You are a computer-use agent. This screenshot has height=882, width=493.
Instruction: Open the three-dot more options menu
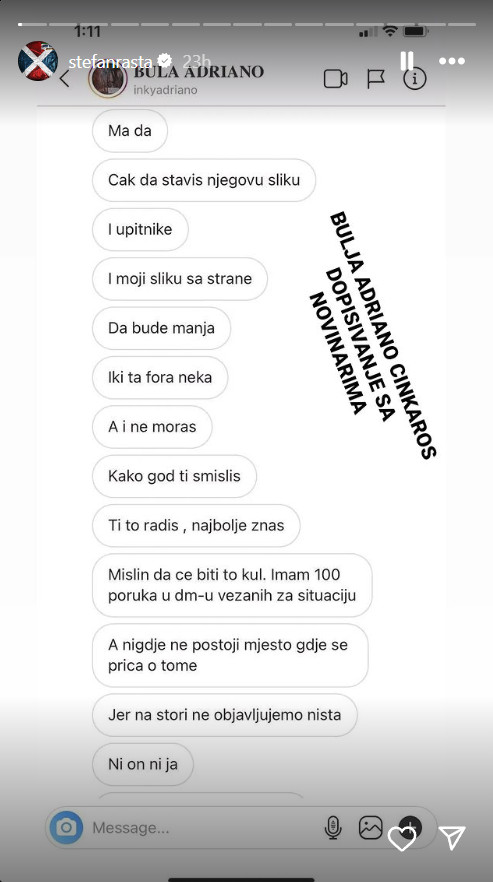coord(452,61)
